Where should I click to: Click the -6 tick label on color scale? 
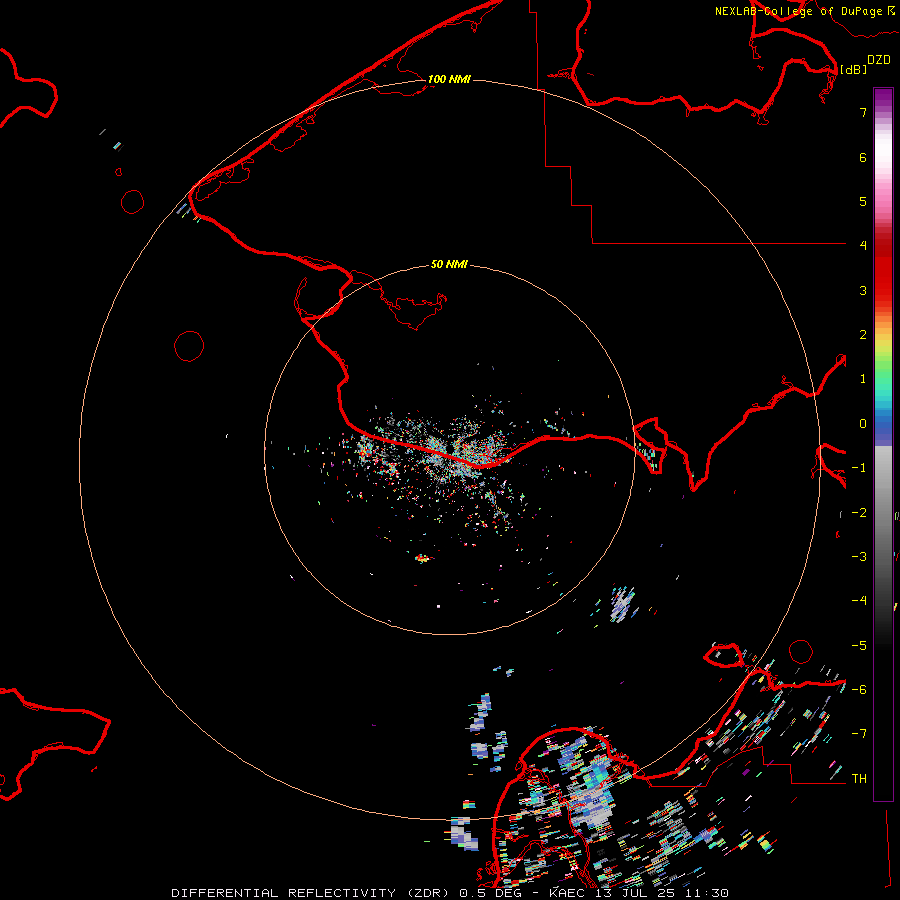tap(859, 690)
